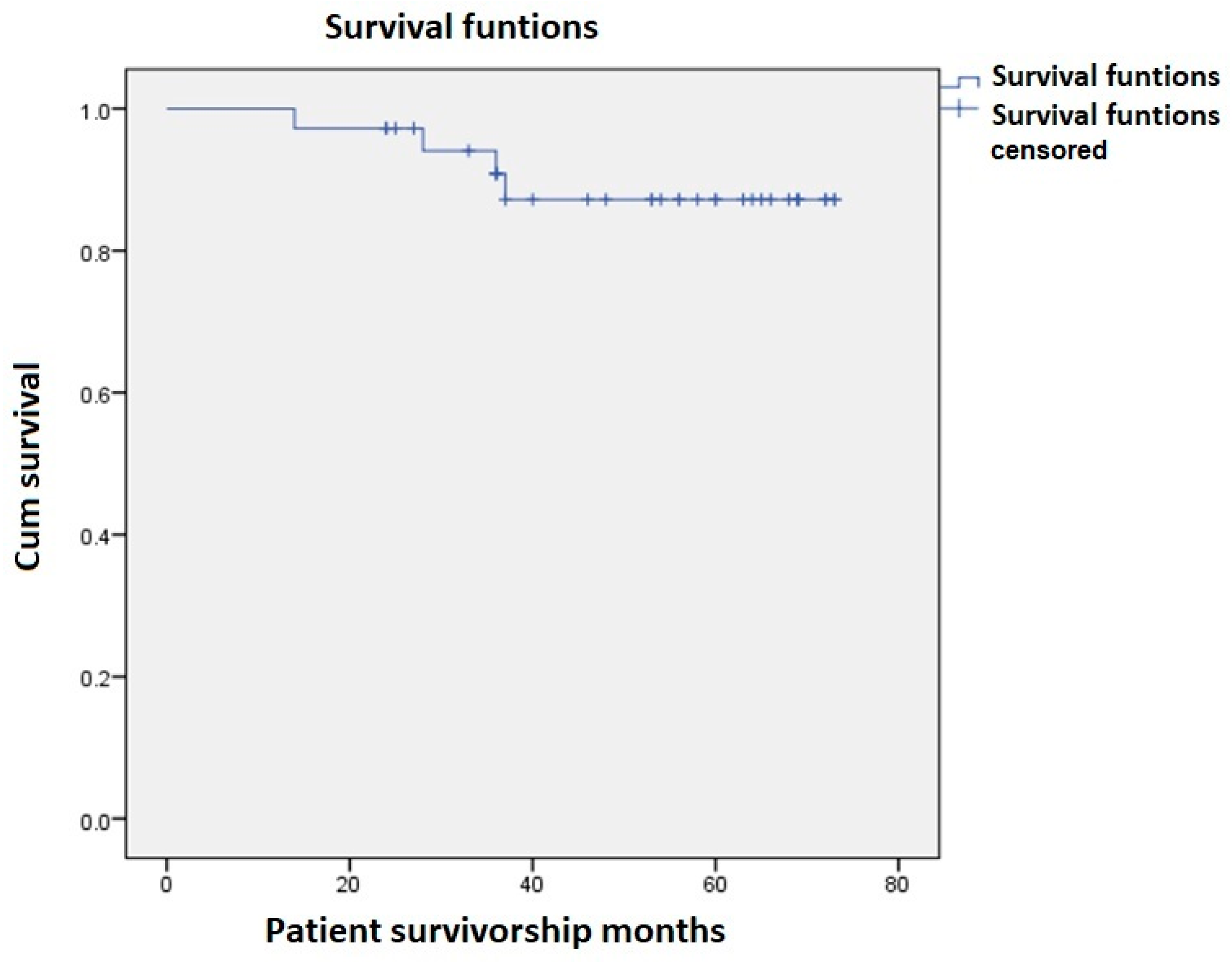Viewport: 1232px width, 962px height.
Task: Click the censored cross marker legend icon
Action: tap(959, 108)
